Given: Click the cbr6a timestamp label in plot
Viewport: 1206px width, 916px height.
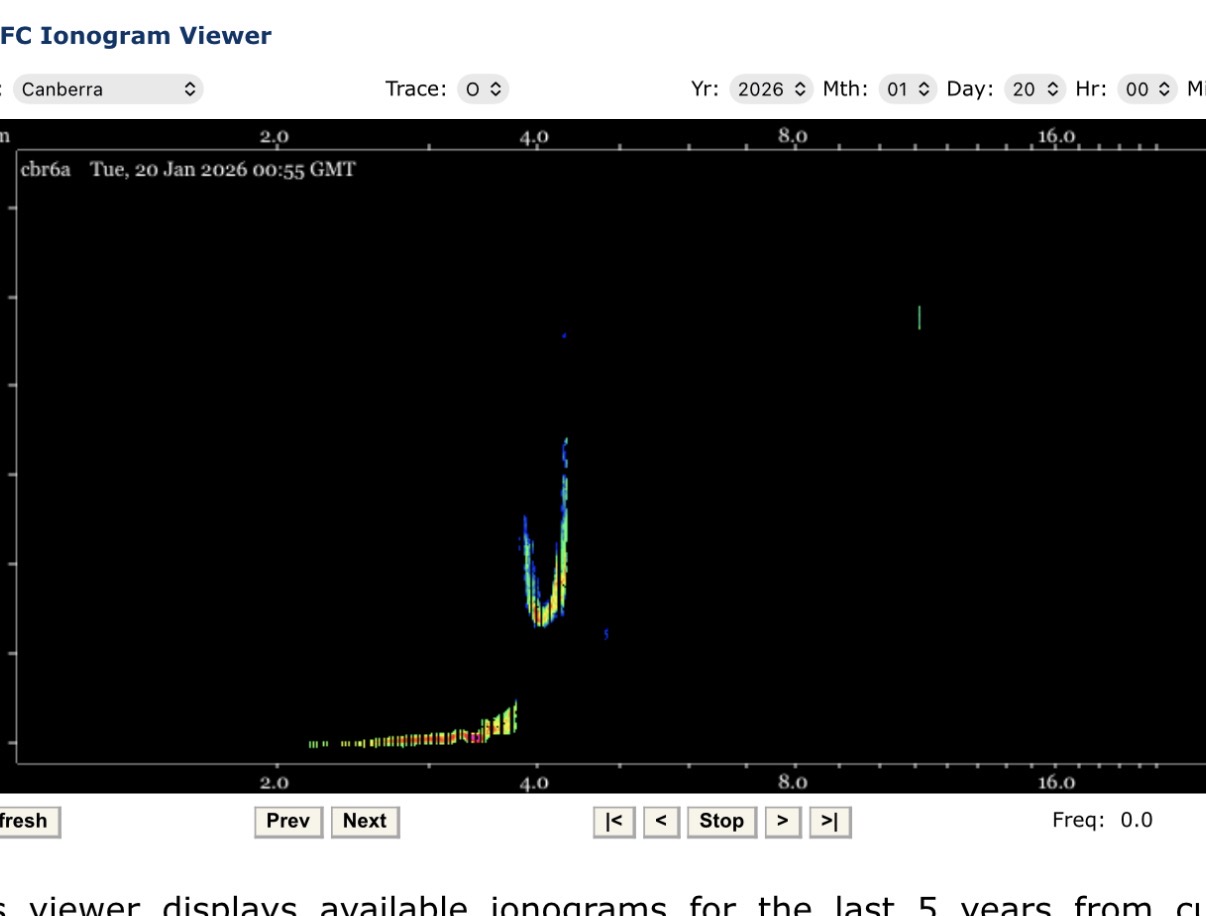Looking at the screenshot, I should (188, 170).
